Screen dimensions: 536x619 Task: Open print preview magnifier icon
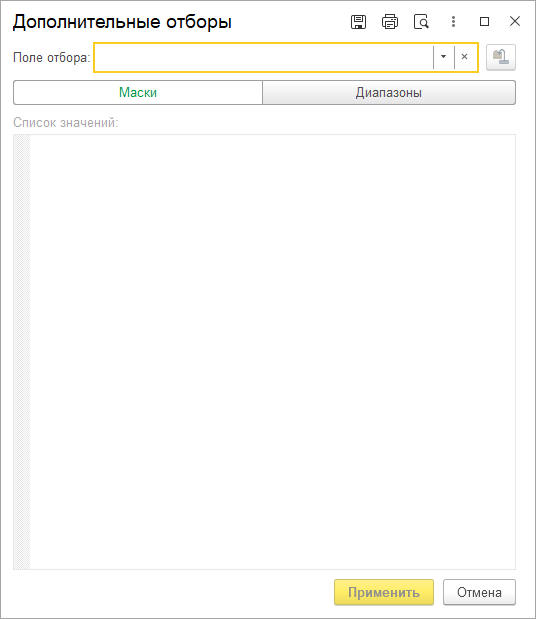point(421,22)
